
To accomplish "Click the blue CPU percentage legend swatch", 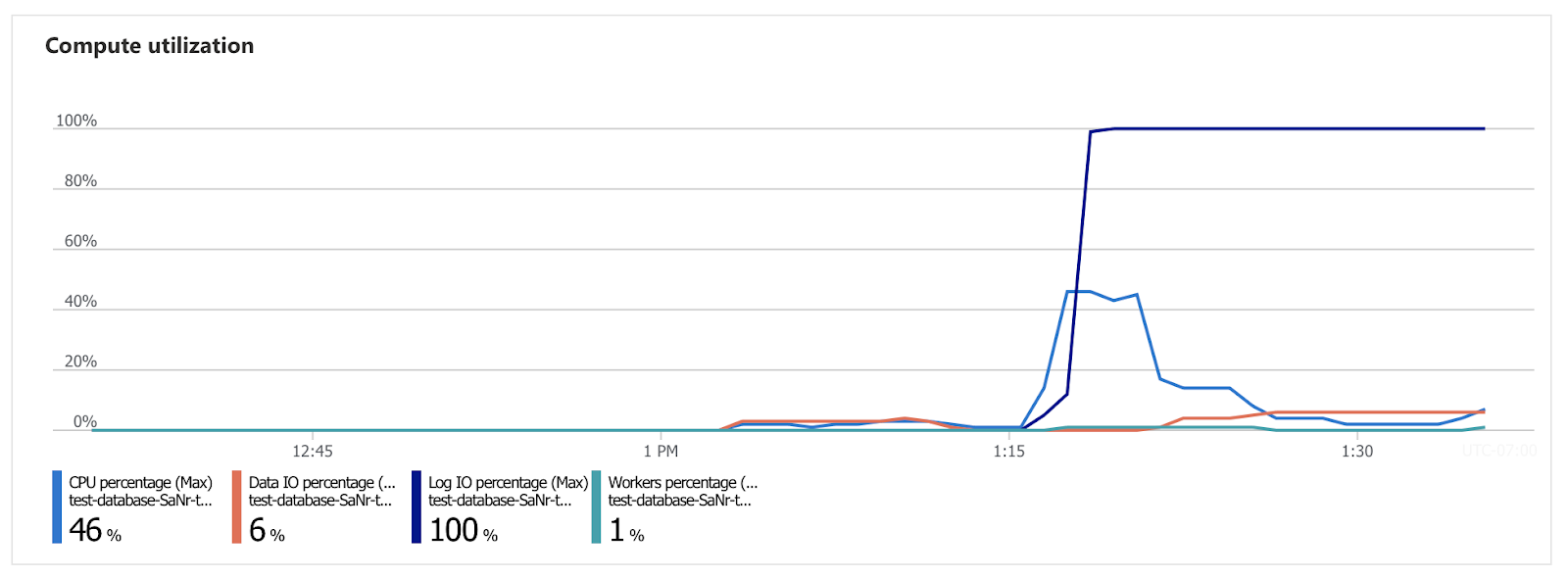I will coord(57,506).
